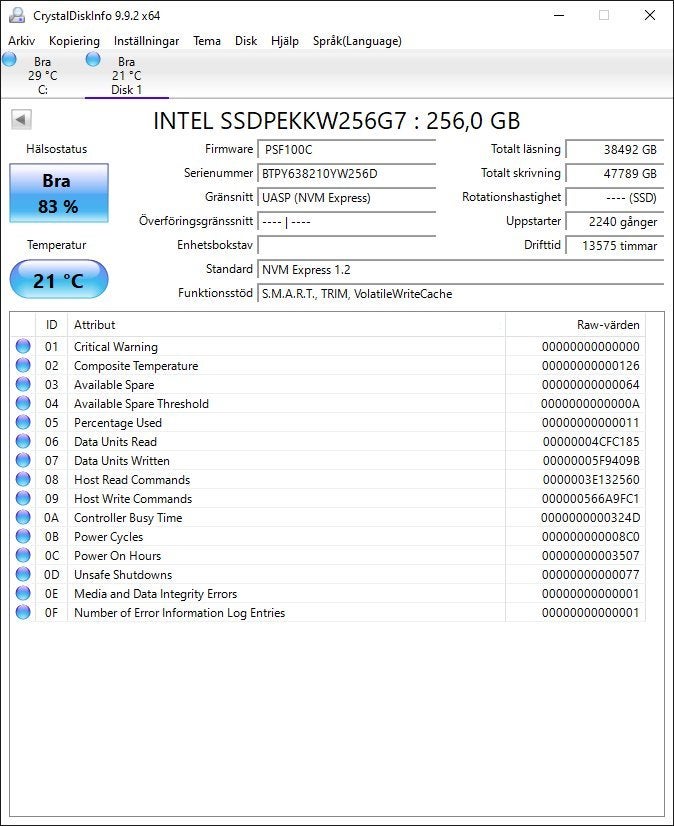674x826 pixels.
Task: Select the Percentage Used attribute text
Action: click(118, 422)
